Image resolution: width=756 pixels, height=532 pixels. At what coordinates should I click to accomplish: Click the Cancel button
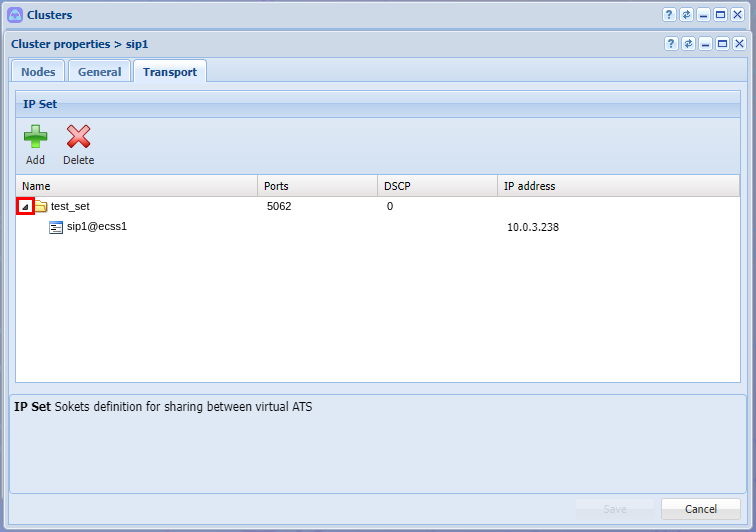(701, 509)
